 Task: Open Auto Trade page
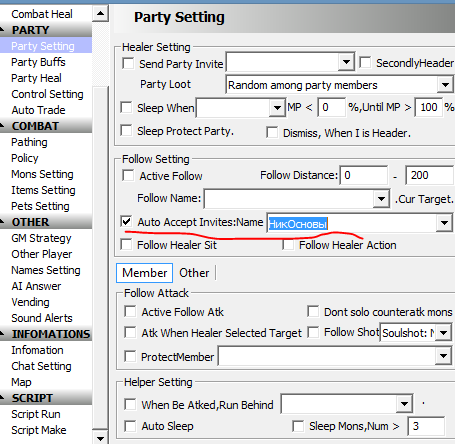pyautogui.click(x=38, y=110)
